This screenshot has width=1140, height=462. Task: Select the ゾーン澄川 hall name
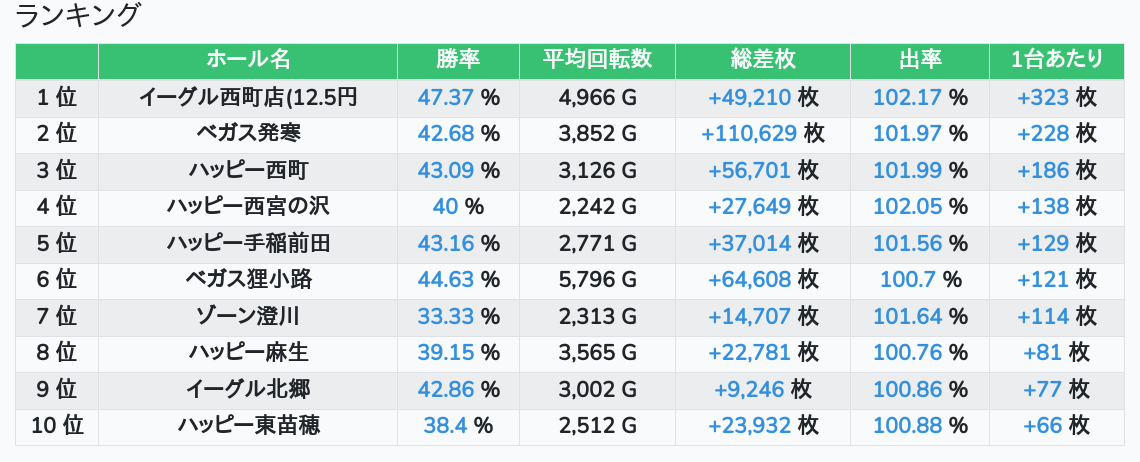(248, 316)
